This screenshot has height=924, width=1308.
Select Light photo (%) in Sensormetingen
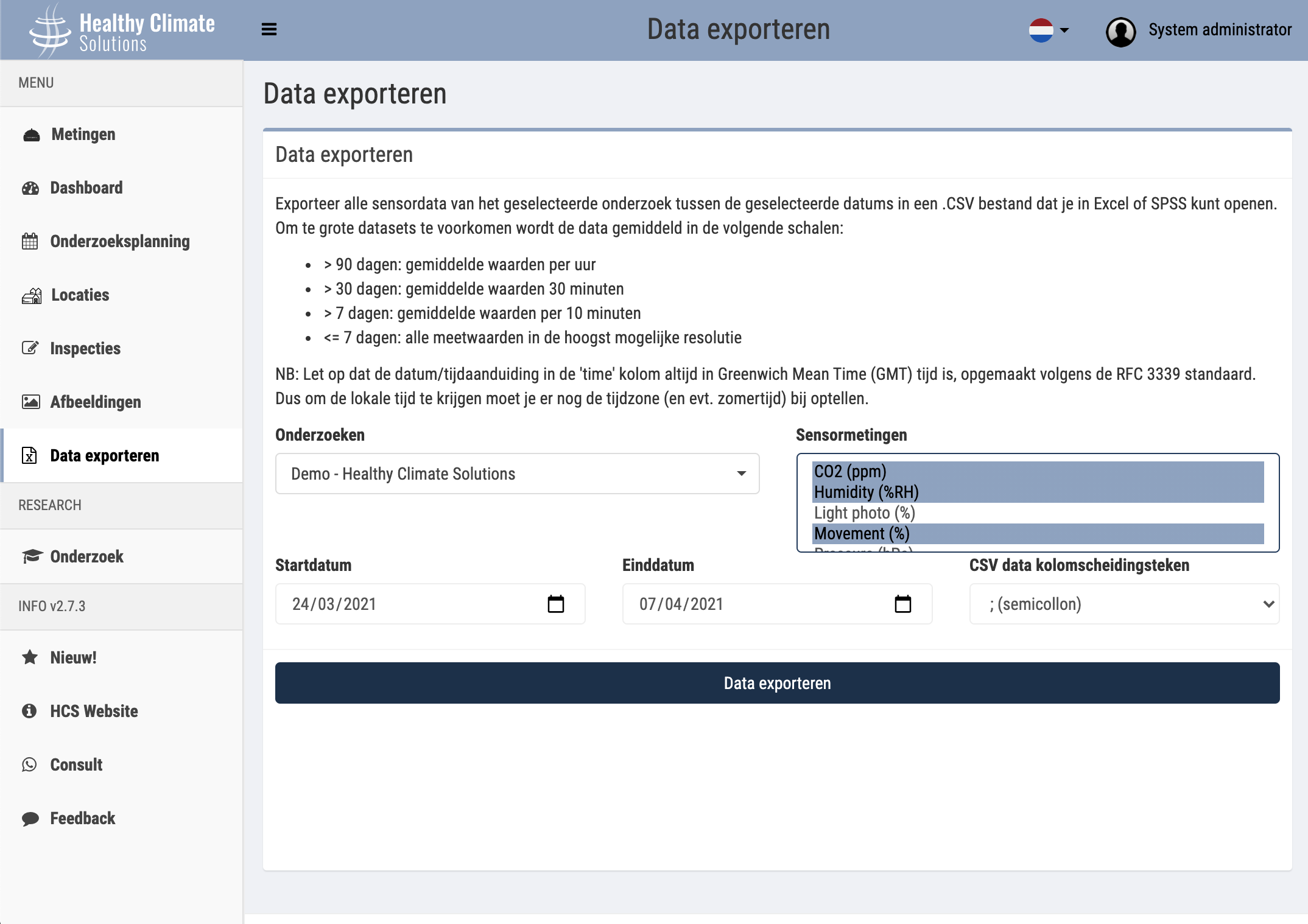click(x=864, y=513)
